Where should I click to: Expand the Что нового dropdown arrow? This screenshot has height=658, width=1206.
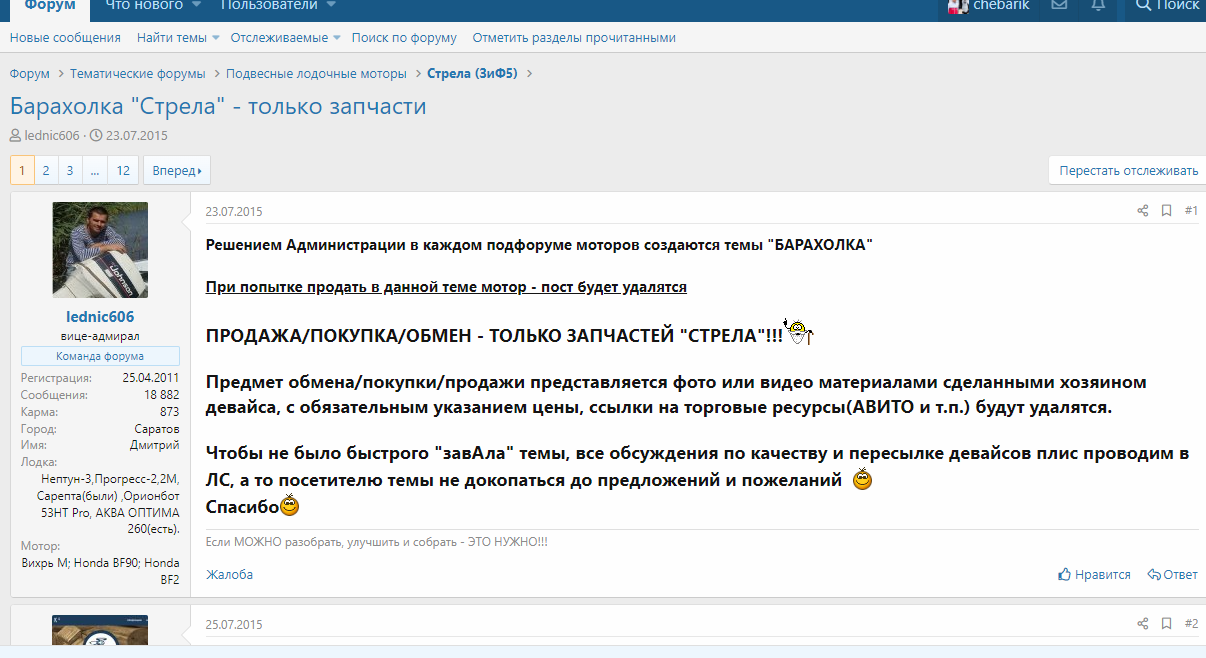196,6
